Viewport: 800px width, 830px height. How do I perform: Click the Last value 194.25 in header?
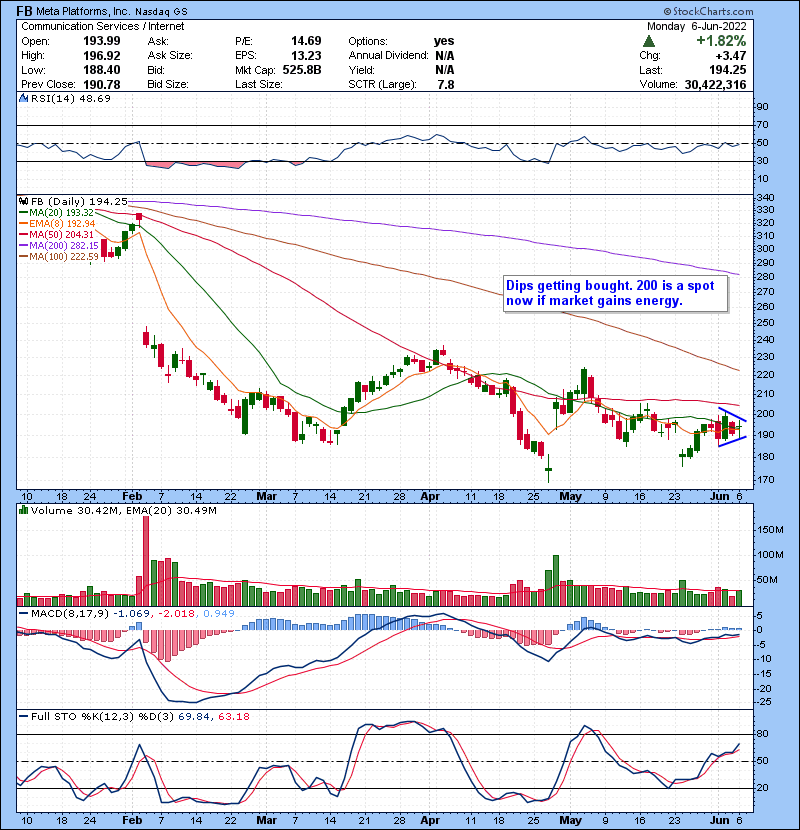pyautogui.click(x=728, y=70)
